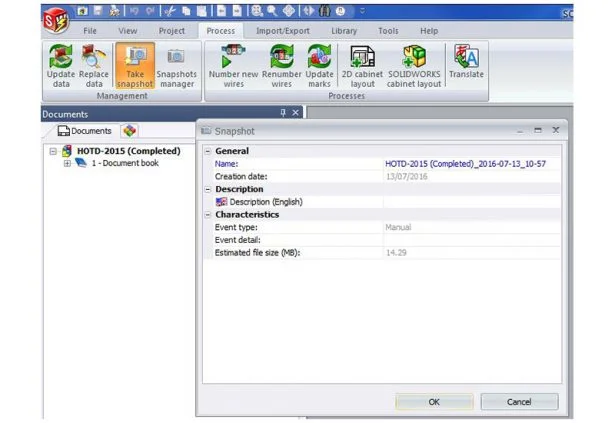
Task: Open the Snapshots manager
Action: 176,65
